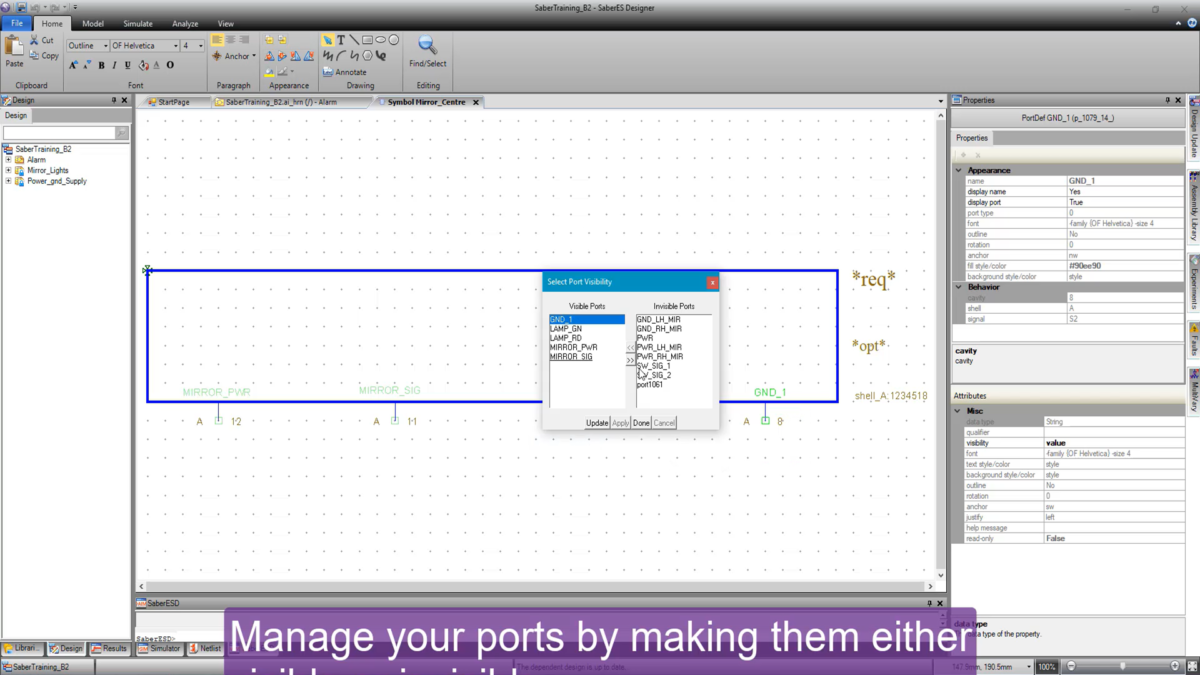Viewport: 1200px width, 675px height.
Task: Open the Find/Select magnifier tool
Action: [427, 51]
